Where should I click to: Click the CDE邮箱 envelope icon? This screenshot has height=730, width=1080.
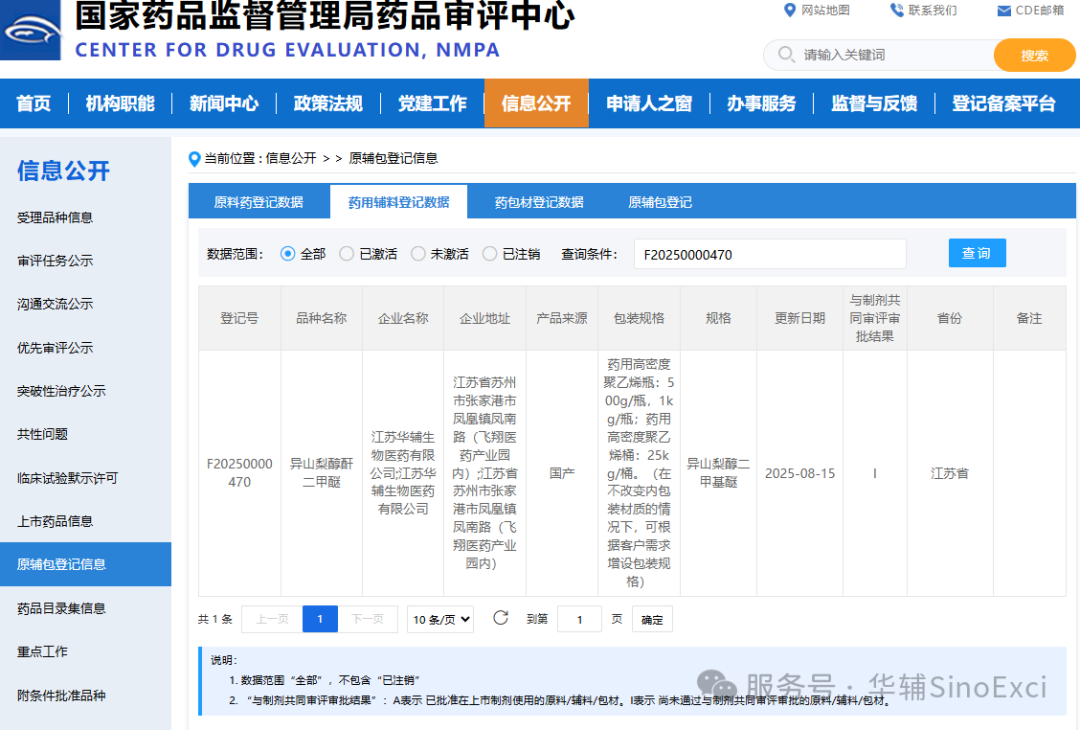click(1004, 11)
